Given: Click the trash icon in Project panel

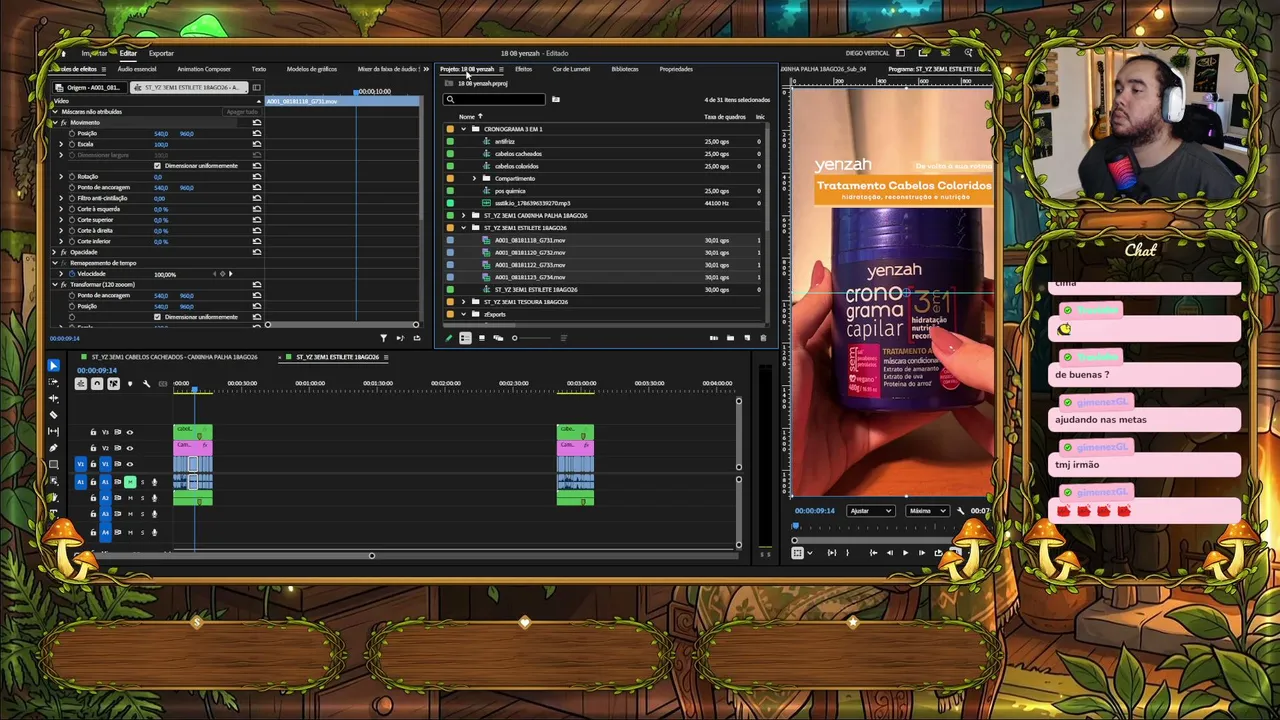Looking at the screenshot, I should 763,338.
